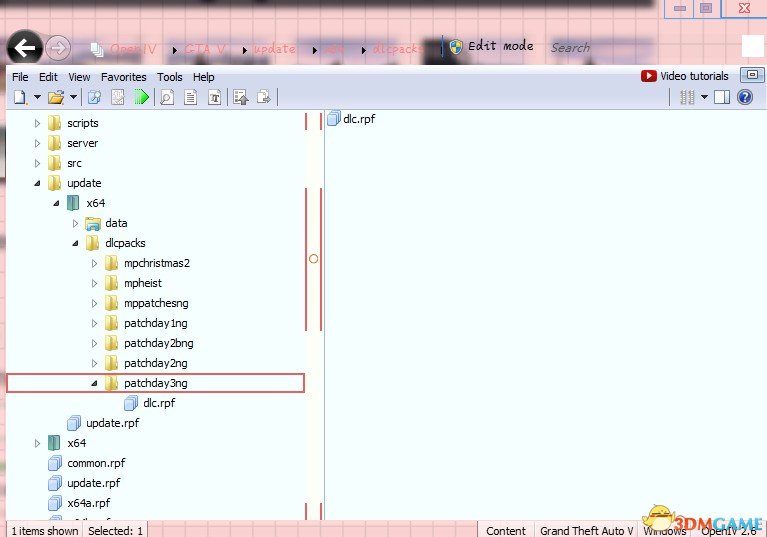The height and width of the screenshot is (537, 767).
Task: Click the Open folder toolbar icon
Action: pos(56,97)
